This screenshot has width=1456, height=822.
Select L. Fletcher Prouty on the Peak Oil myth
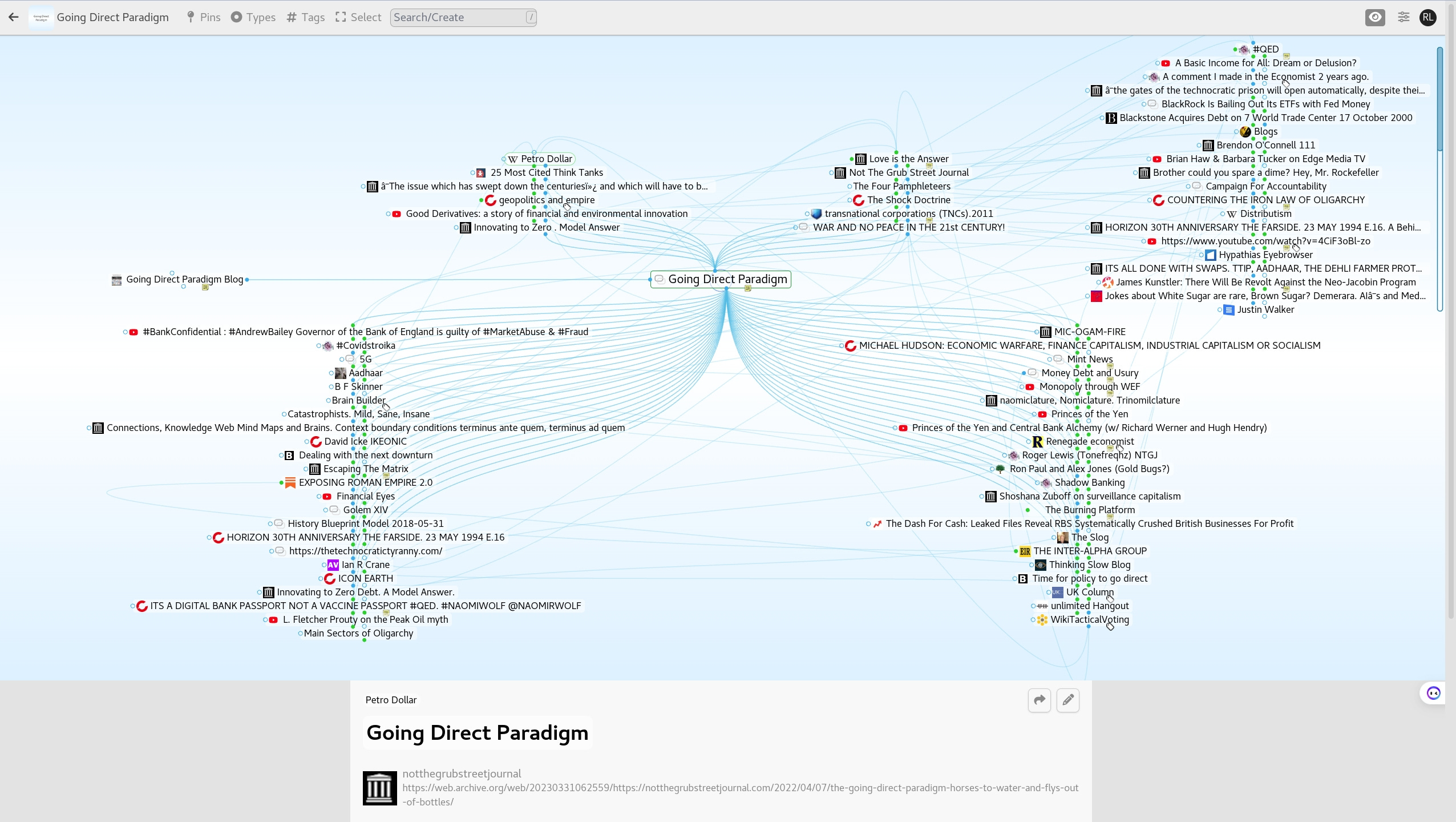point(366,619)
